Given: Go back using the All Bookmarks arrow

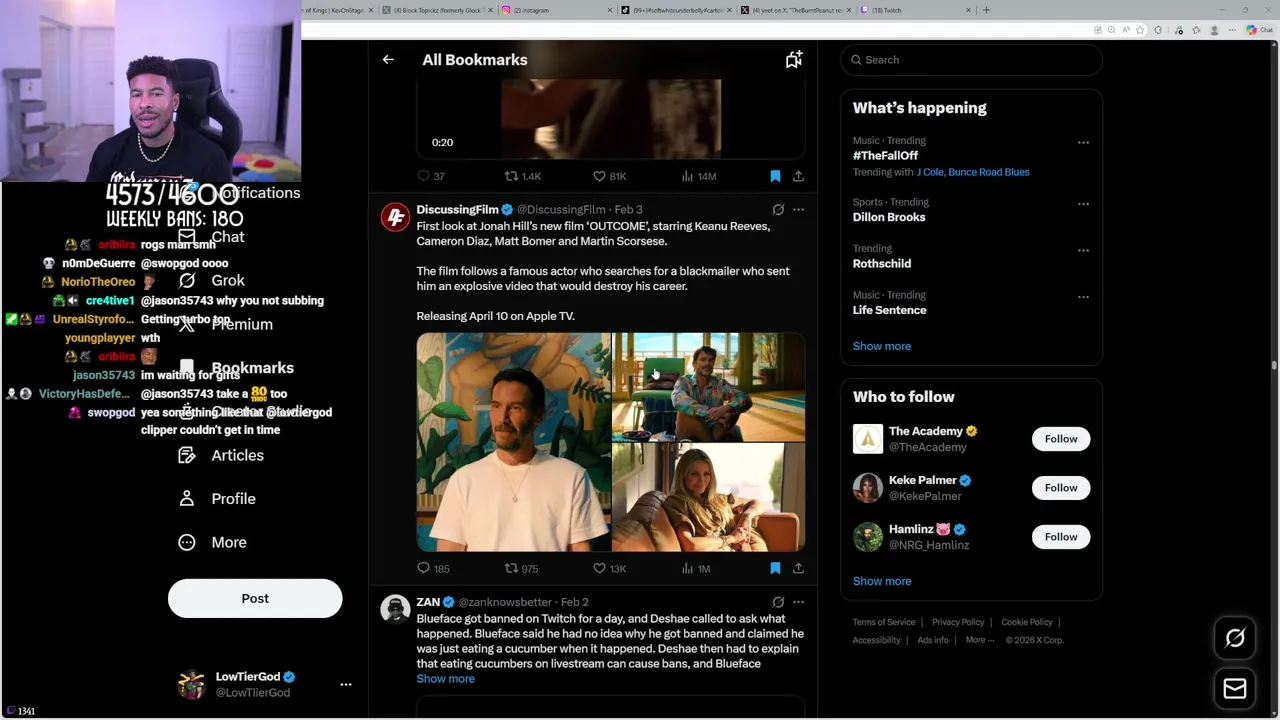Looking at the screenshot, I should [x=388, y=60].
